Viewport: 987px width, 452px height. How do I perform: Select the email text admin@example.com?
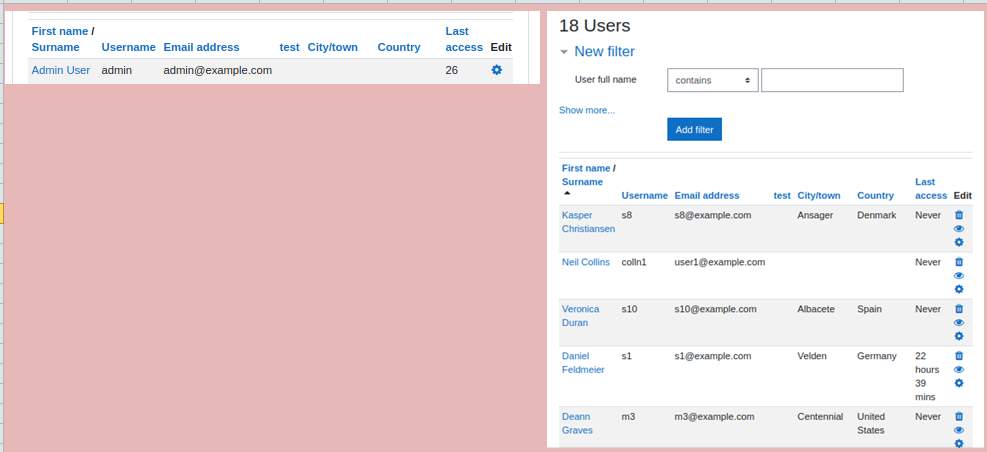pos(218,70)
